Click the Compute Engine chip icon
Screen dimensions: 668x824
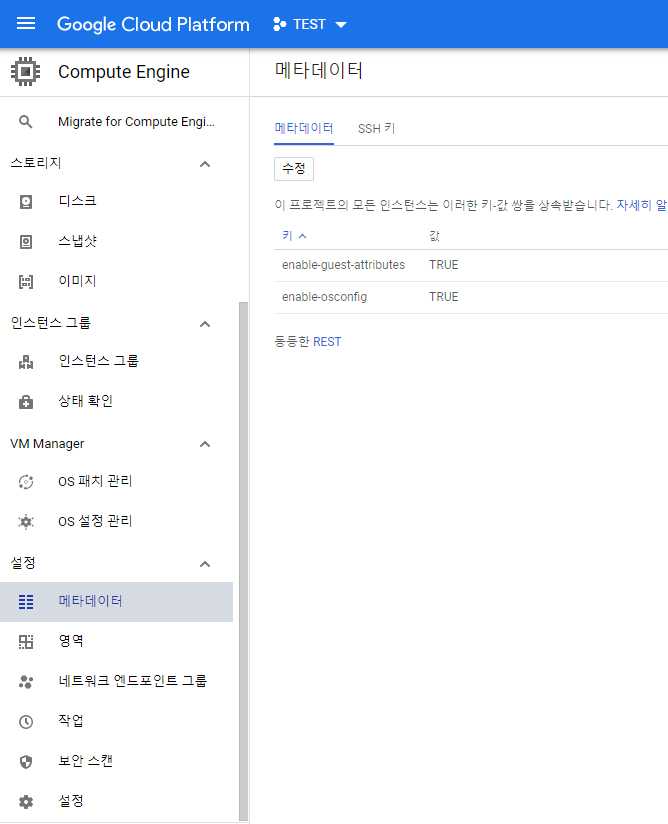tap(25, 71)
